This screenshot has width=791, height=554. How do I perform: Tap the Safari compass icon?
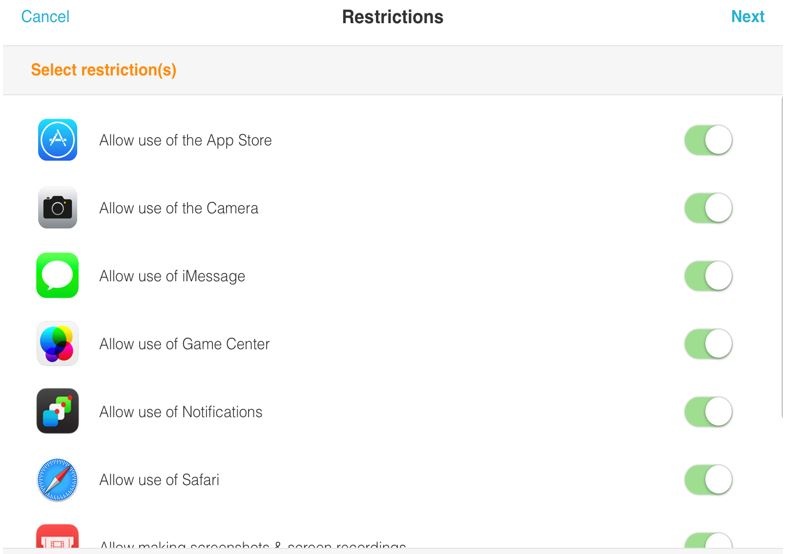click(57, 480)
